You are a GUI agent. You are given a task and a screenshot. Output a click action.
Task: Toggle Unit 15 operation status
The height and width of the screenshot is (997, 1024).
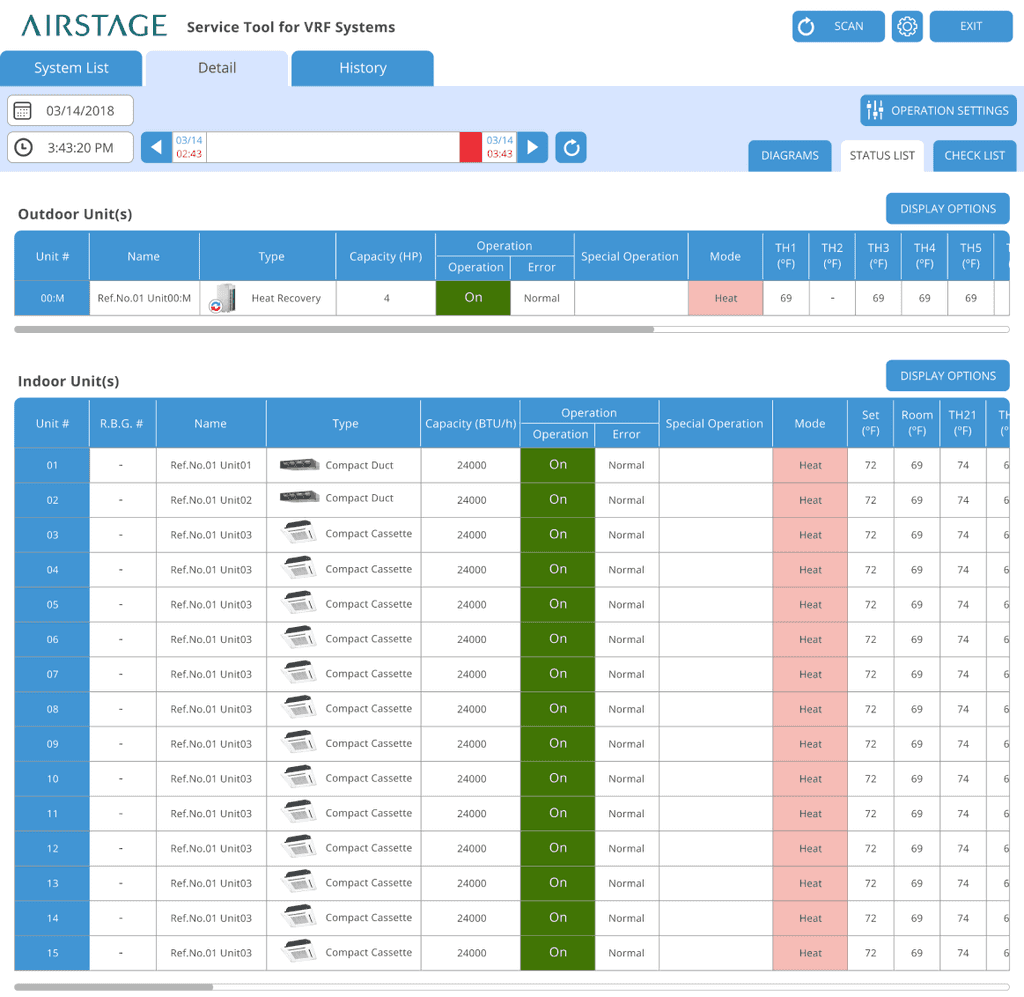coord(558,952)
